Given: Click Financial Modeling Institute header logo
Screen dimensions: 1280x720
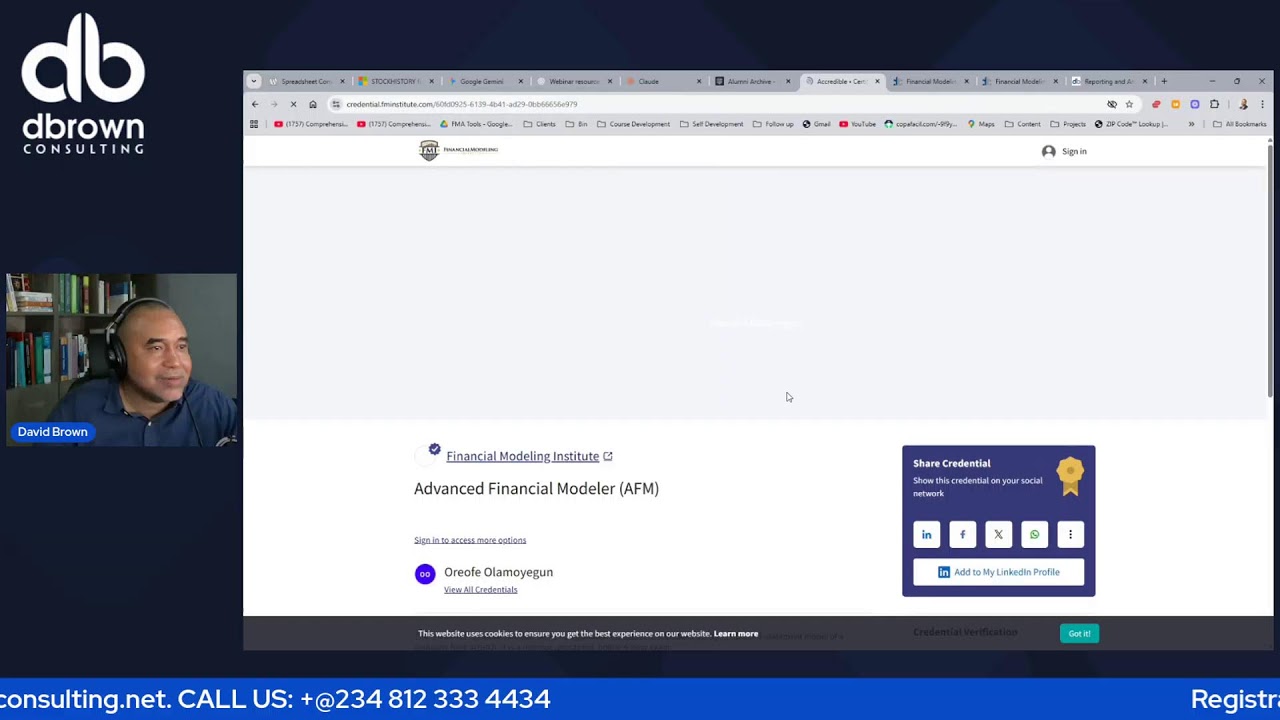Looking at the screenshot, I should pyautogui.click(x=458, y=150).
